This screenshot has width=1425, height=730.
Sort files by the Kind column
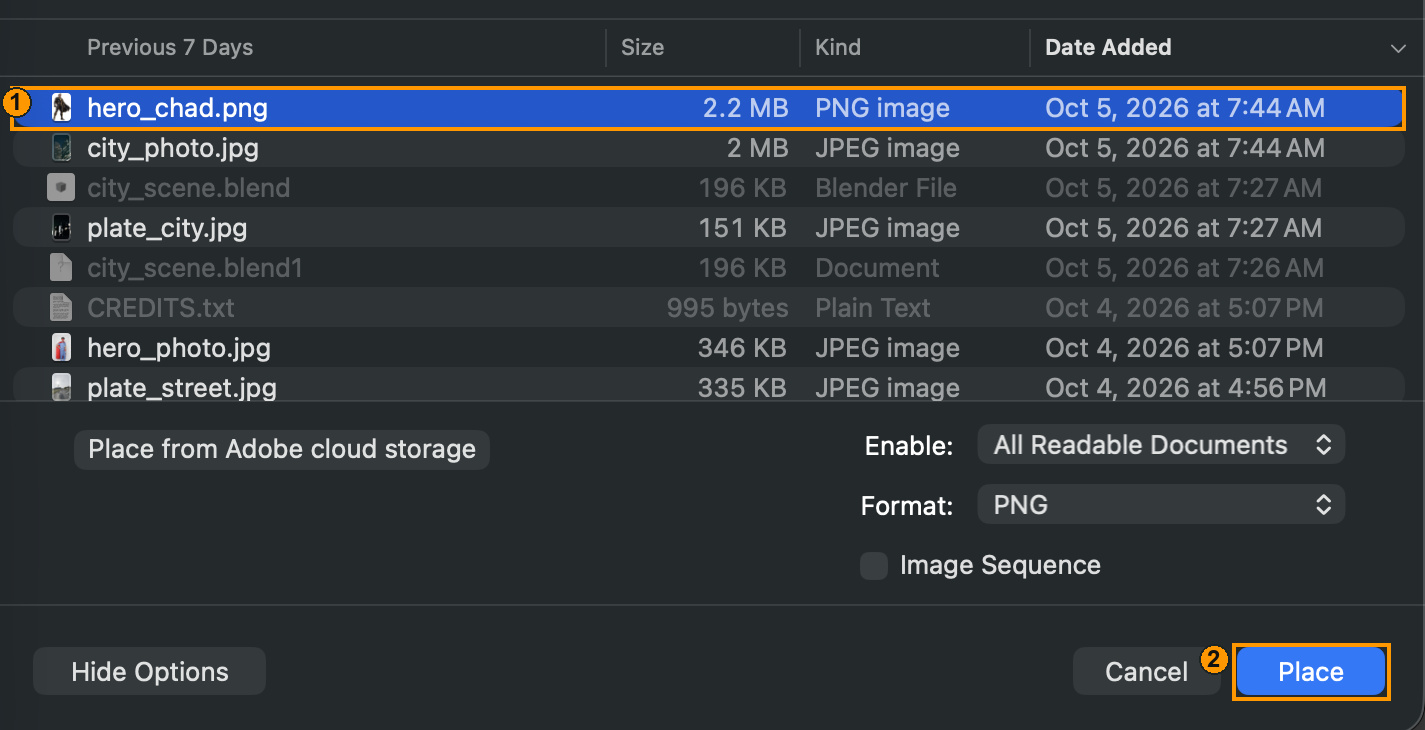(x=838, y=47)
